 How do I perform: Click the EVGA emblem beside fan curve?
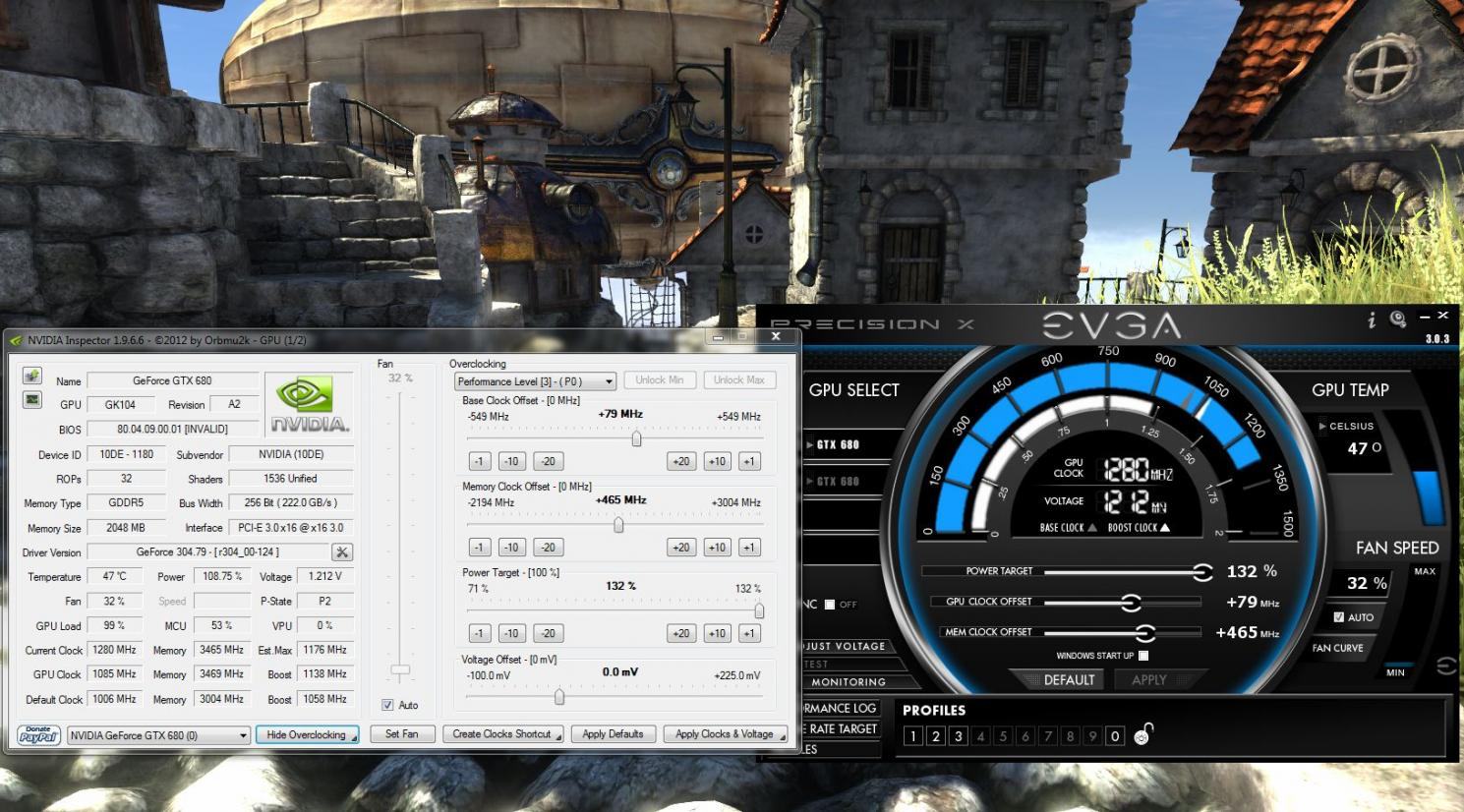[1446, 667]
